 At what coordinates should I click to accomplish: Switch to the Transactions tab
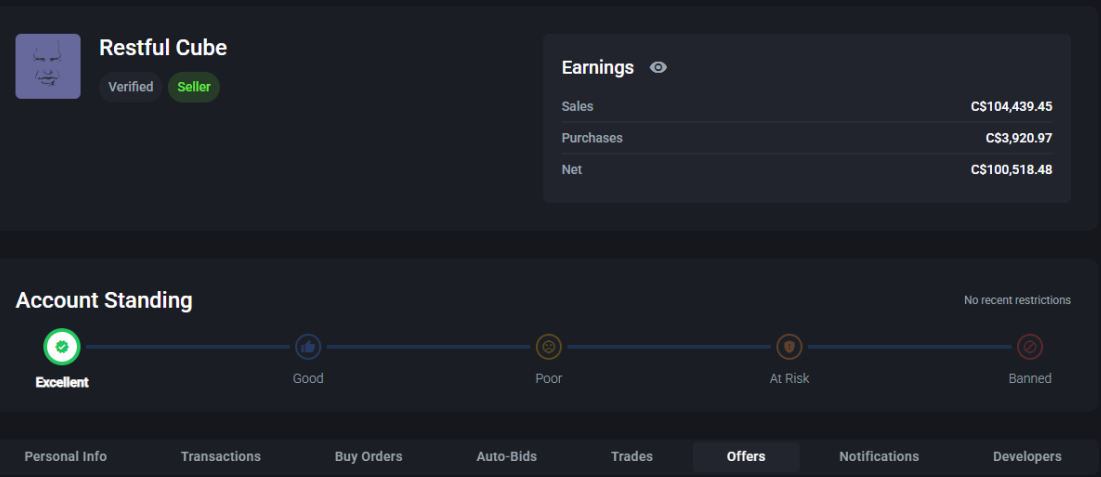point(221,457)
